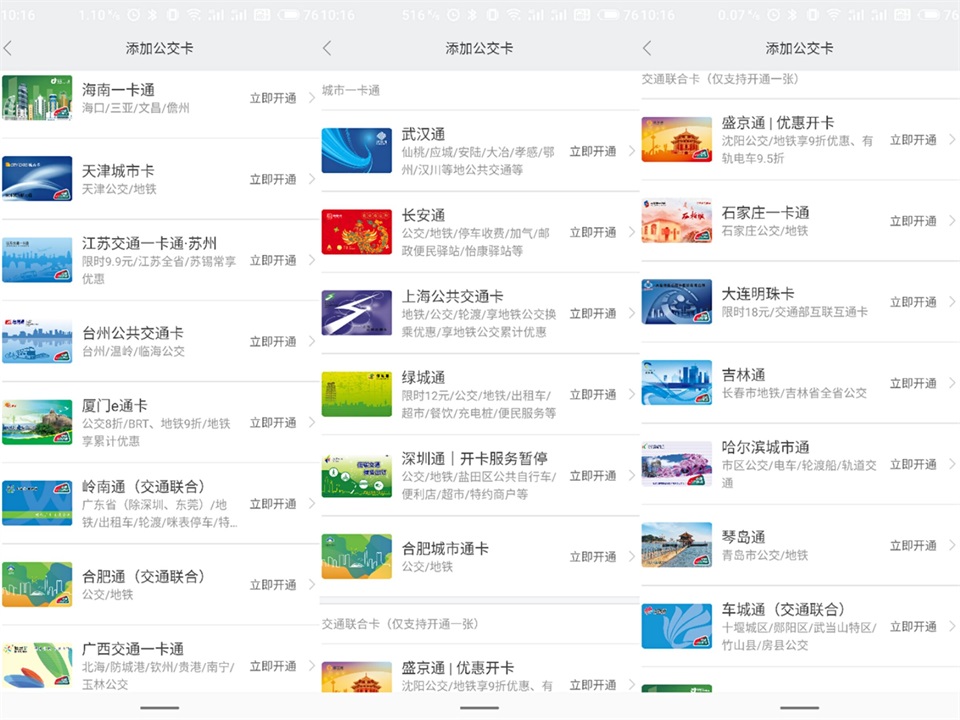The height and width of the screenshot is (720, 960).
Task: Tap 立即开通 next to 绿城通
Action: click(593, 394)
